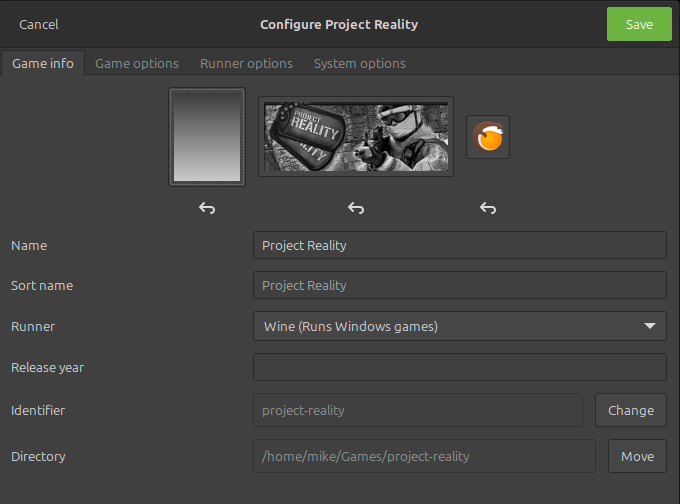The height and width of the screenshot is (504, 680).
Task: Select the Game info tab
Action: coord(43,63)
